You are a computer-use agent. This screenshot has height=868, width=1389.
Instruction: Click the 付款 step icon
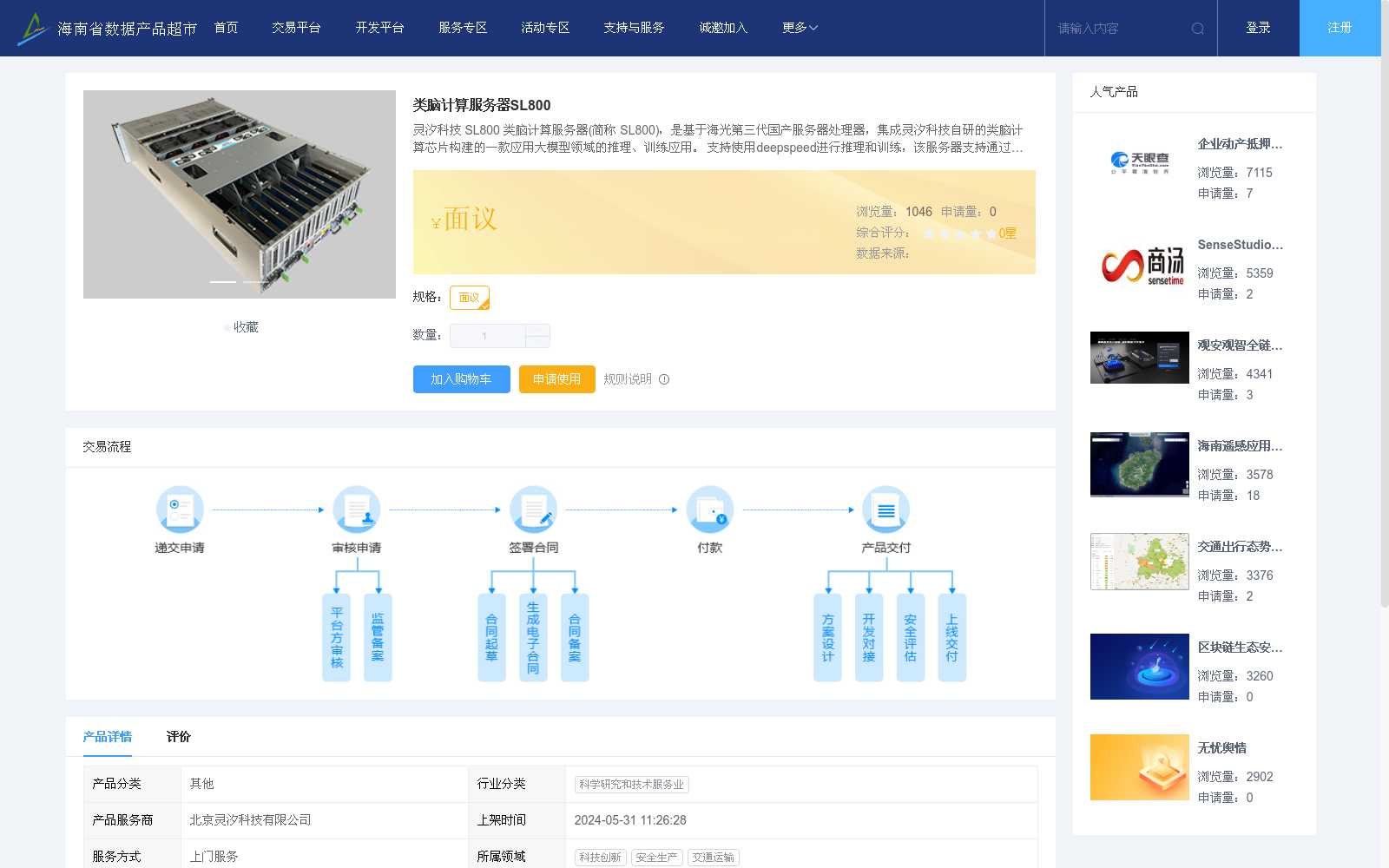coord(710,509)
